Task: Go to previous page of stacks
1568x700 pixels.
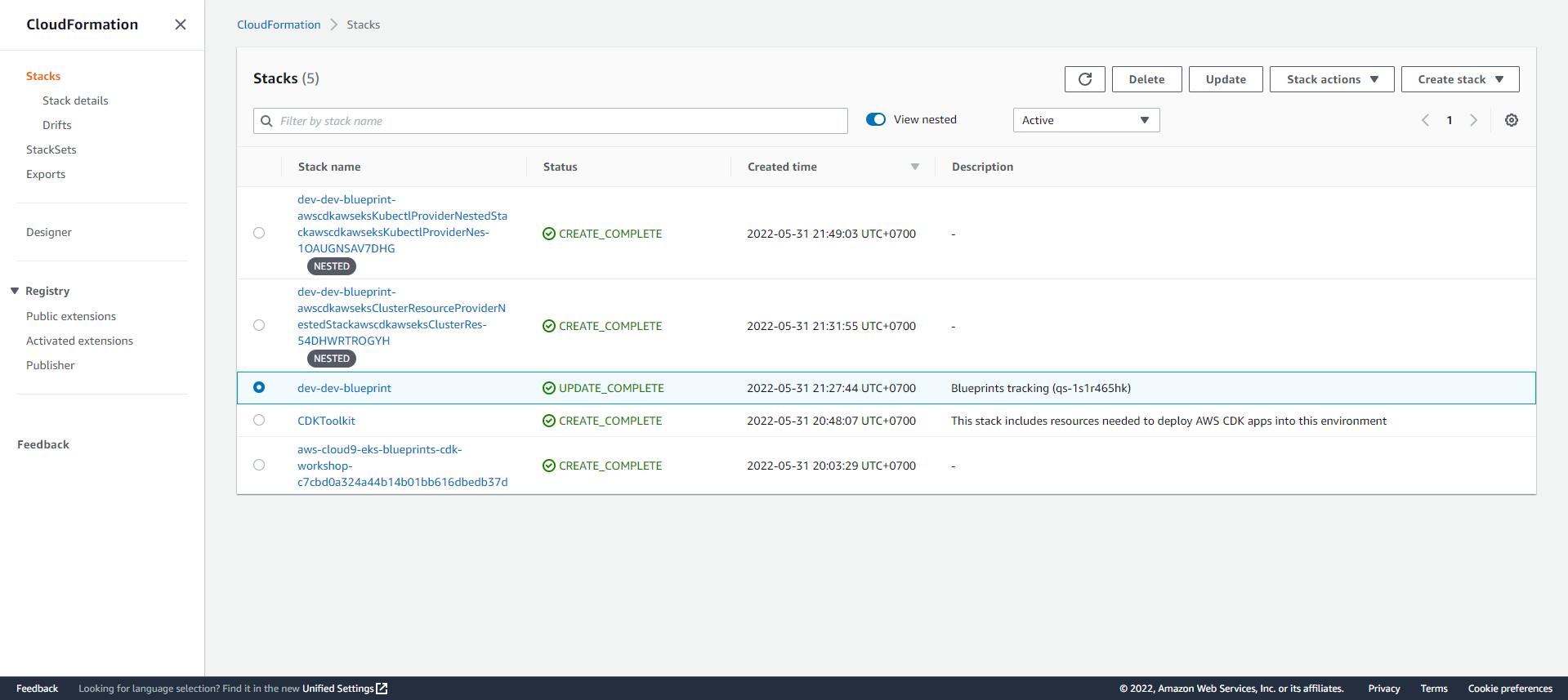Action: 1425,120
